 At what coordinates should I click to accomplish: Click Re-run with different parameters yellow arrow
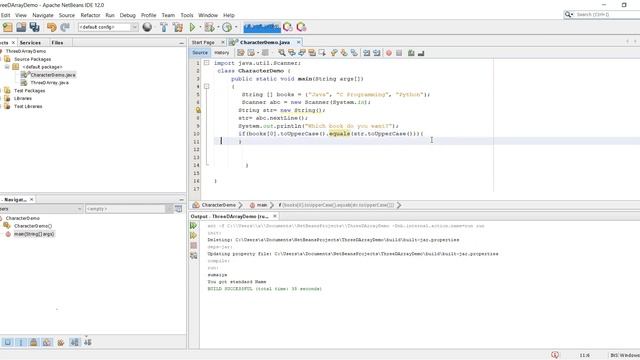click(x=193, y=236)
